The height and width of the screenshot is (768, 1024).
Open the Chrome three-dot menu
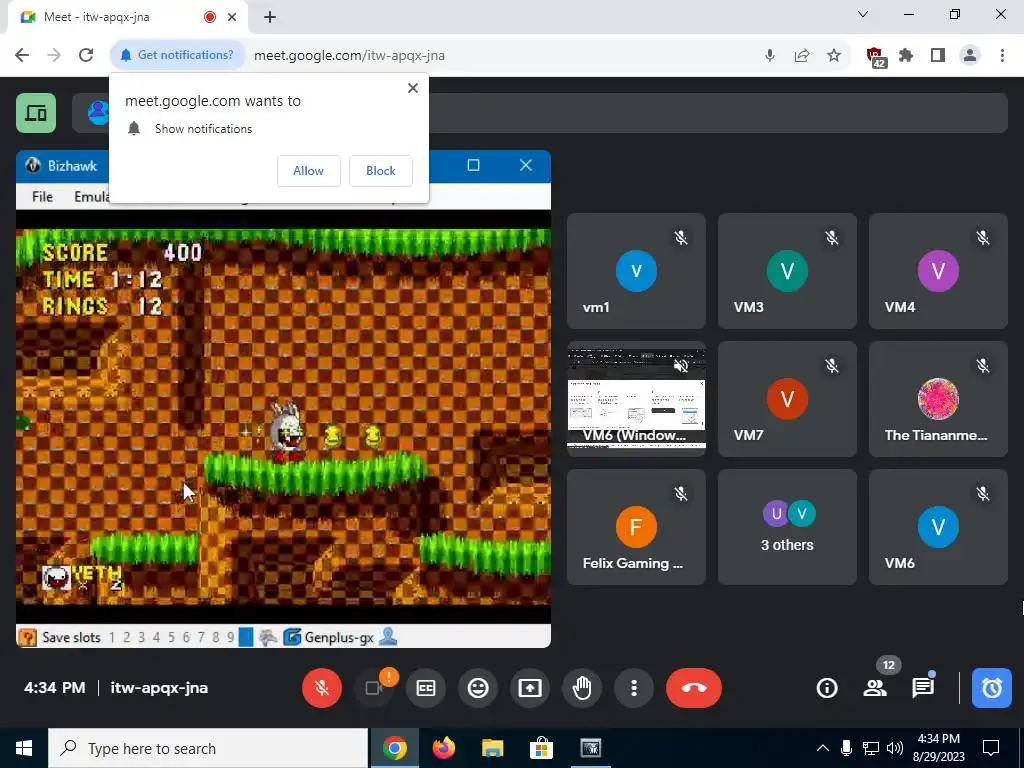pyautogui.click(x=1002, y=56)
